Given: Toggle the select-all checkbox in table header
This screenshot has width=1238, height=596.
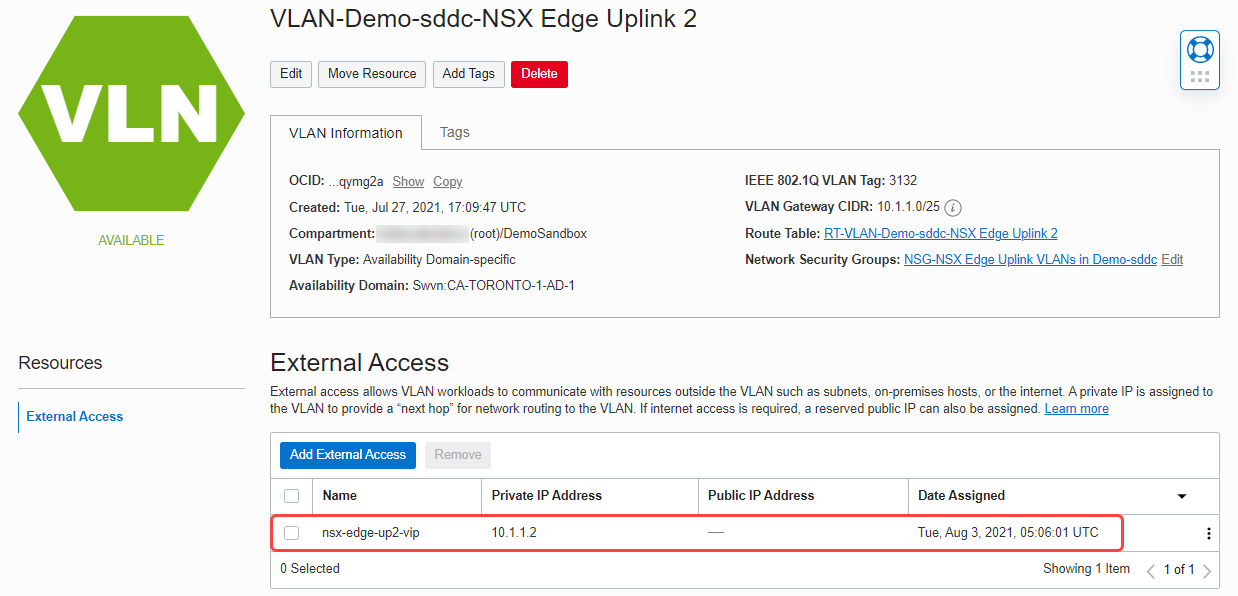Looking at the screenshot, I should (291, 495).
